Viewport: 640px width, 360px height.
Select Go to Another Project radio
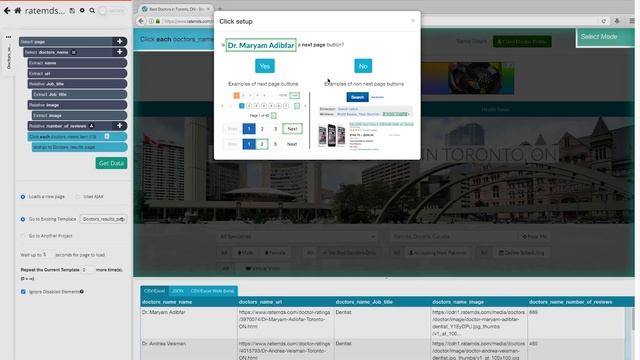(23, 236)
